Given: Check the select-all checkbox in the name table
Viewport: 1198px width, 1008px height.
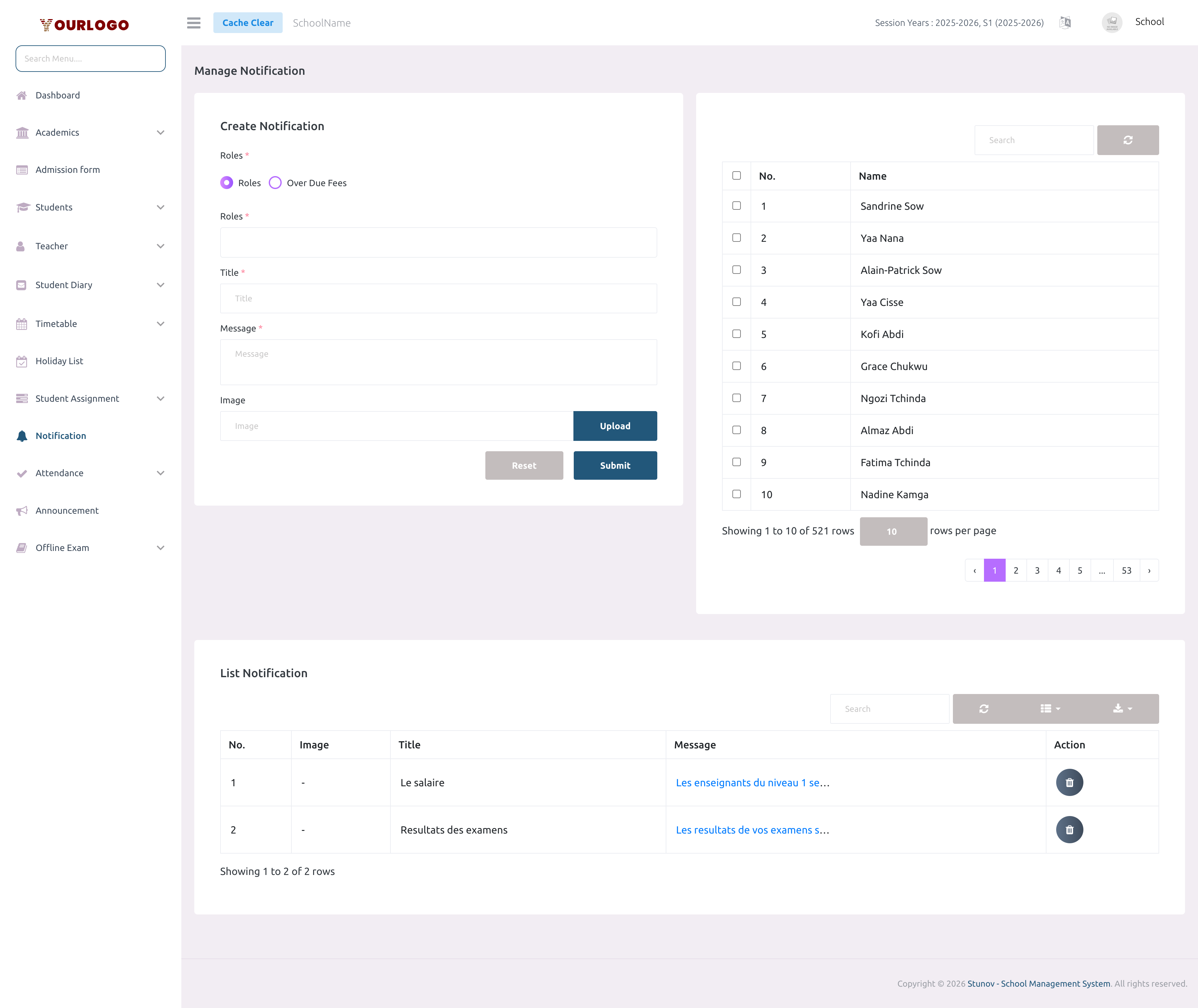Looking at the screenshot, I should [x=736, y=175].
